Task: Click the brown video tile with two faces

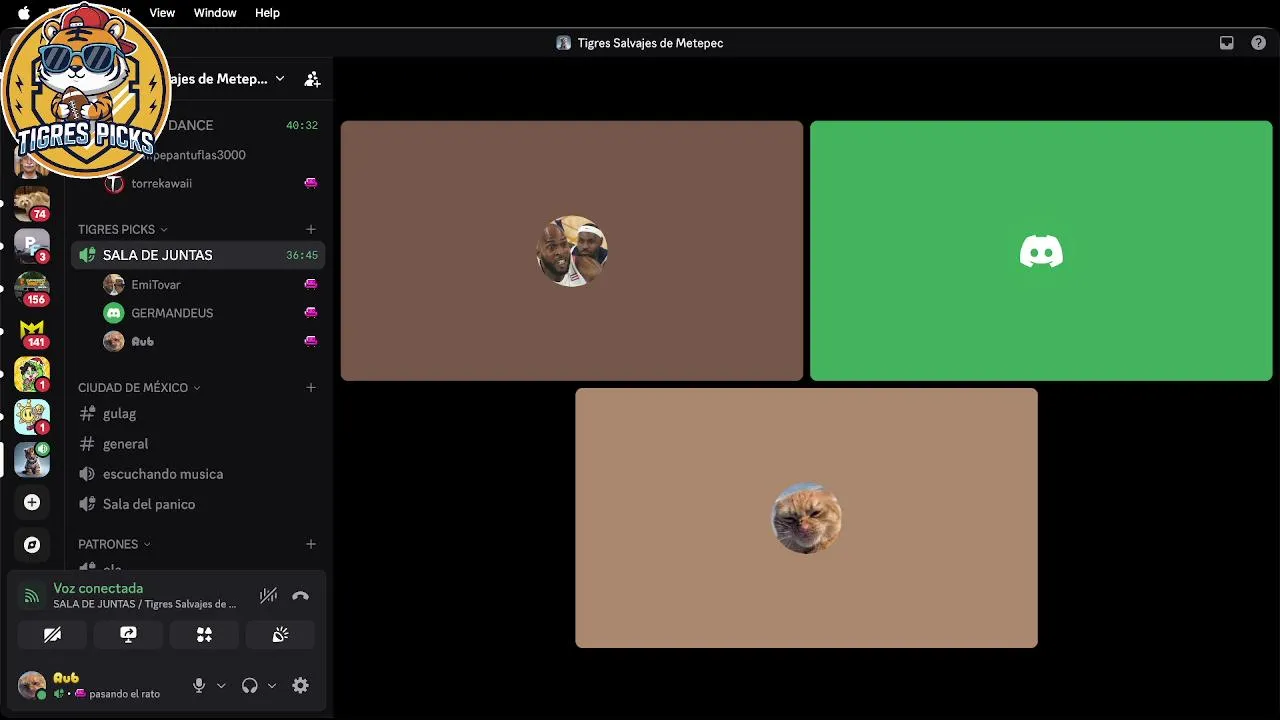Action: pos(572,251)
